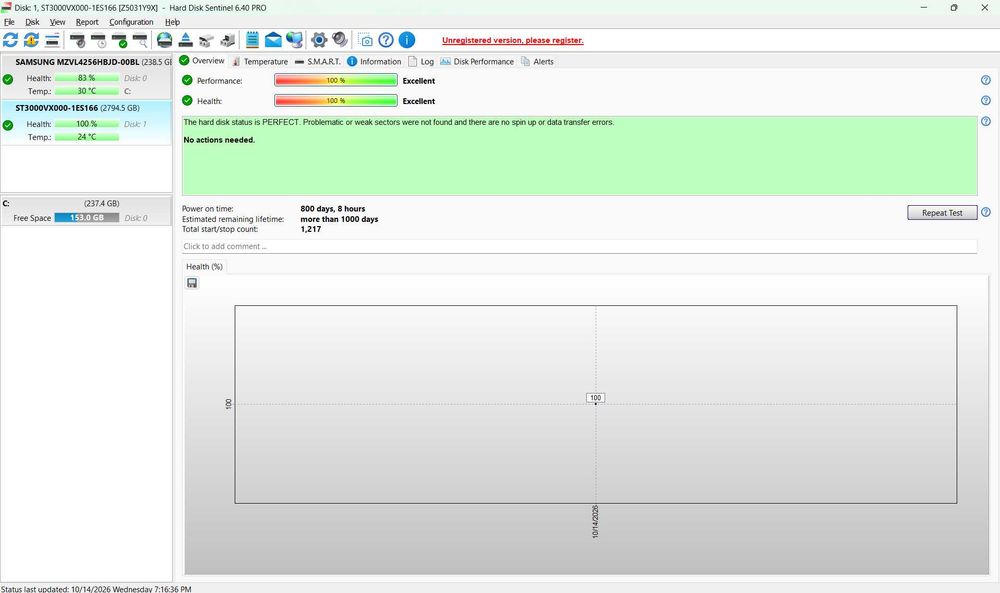Save the health graph with floppy icon
The image size is (1000, 593).
click(x=192, y=283)
